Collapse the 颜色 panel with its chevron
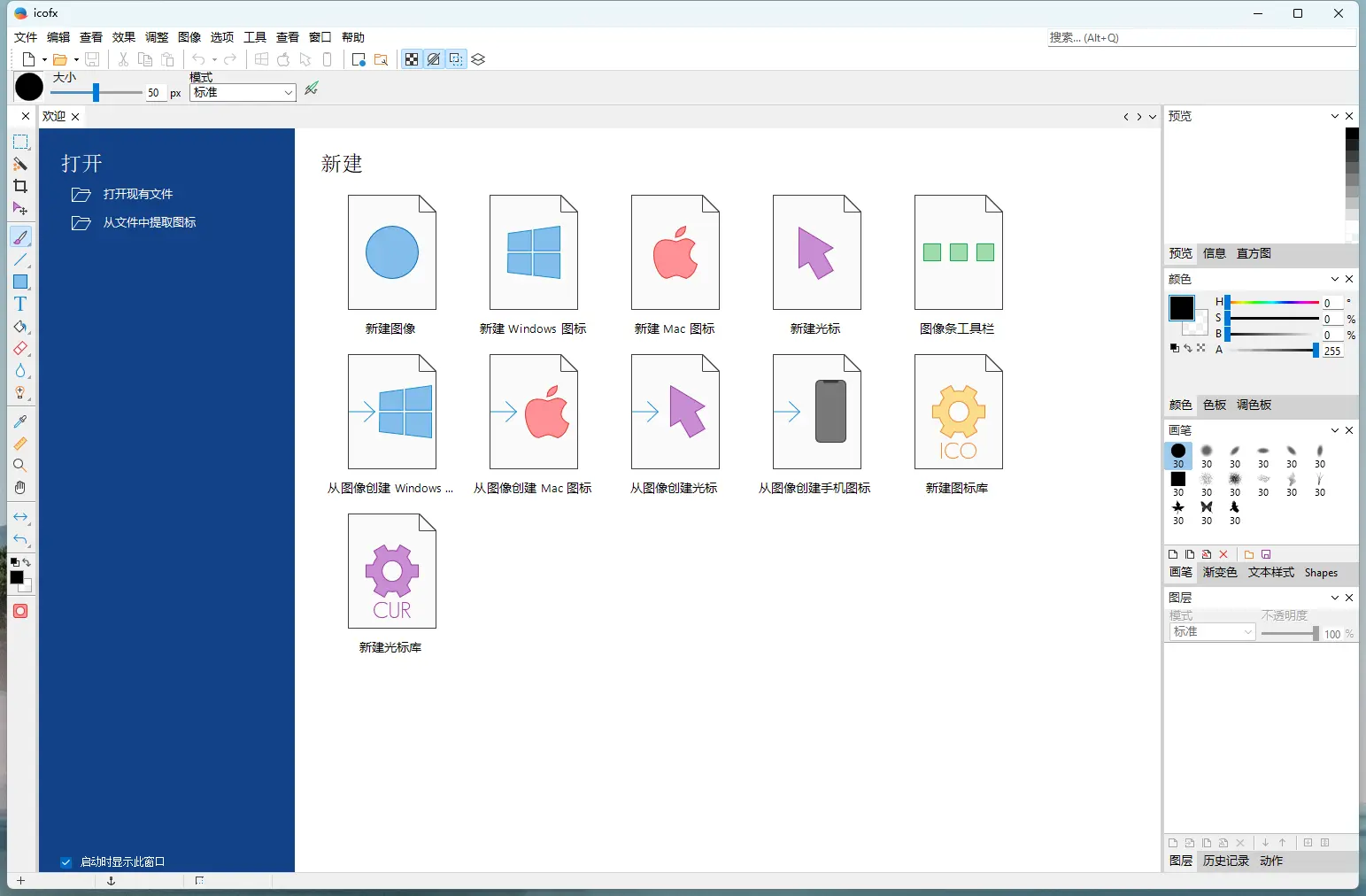Viewport: 1366px width, 896px height. [1334, 279]
